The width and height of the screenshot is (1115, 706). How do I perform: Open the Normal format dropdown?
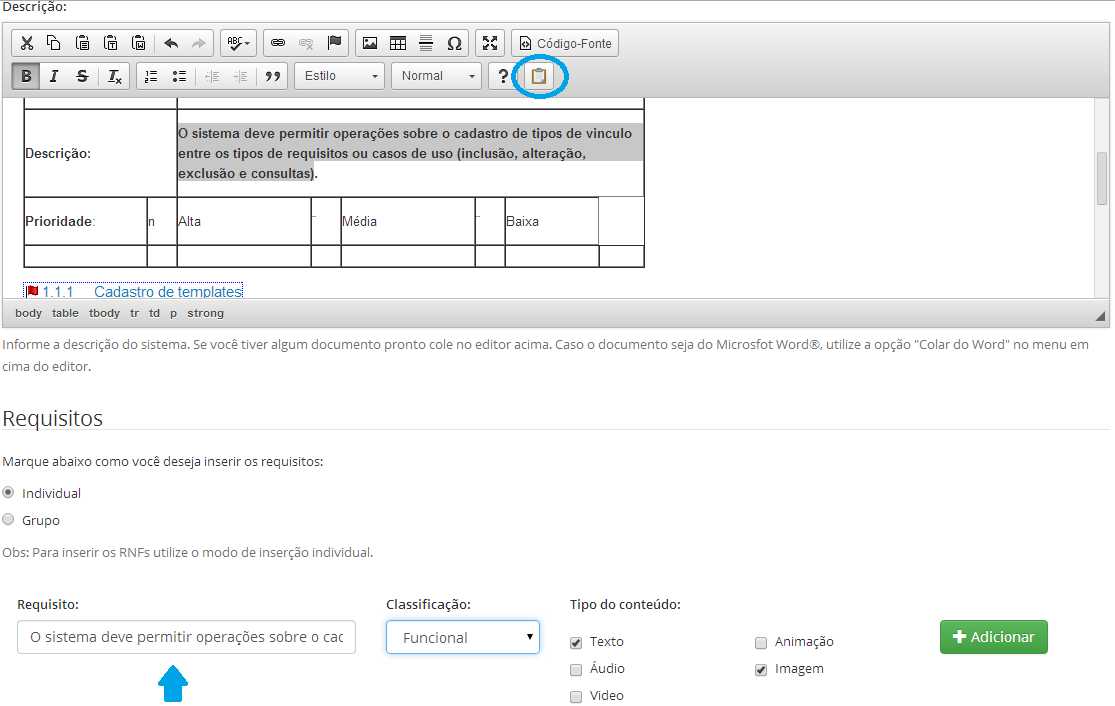[x=437, y=76]
